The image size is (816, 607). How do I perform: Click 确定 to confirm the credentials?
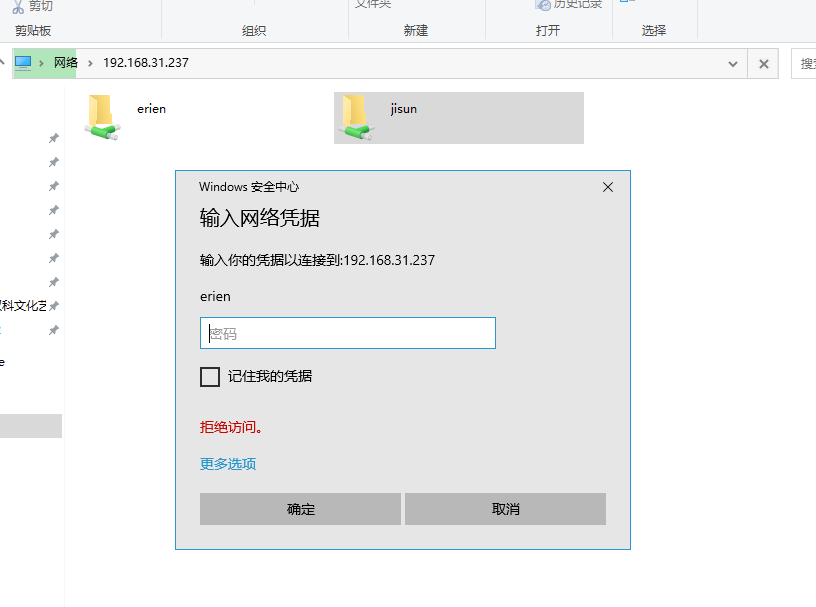coord(300,509)
